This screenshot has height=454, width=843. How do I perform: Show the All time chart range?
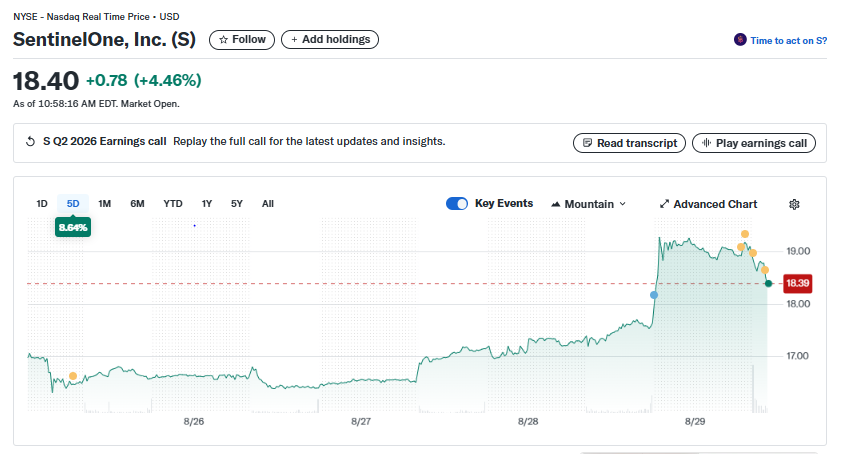click(x=268, y=204)
